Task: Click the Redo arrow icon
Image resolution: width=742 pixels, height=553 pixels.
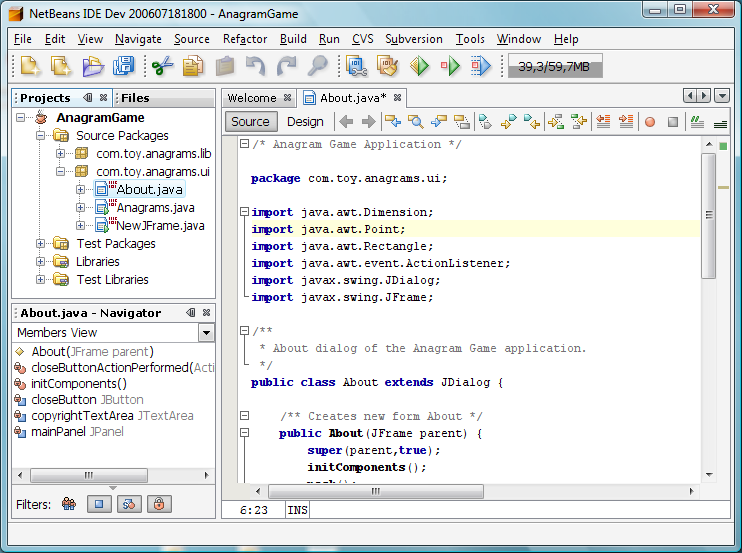Action: point(286,66)
